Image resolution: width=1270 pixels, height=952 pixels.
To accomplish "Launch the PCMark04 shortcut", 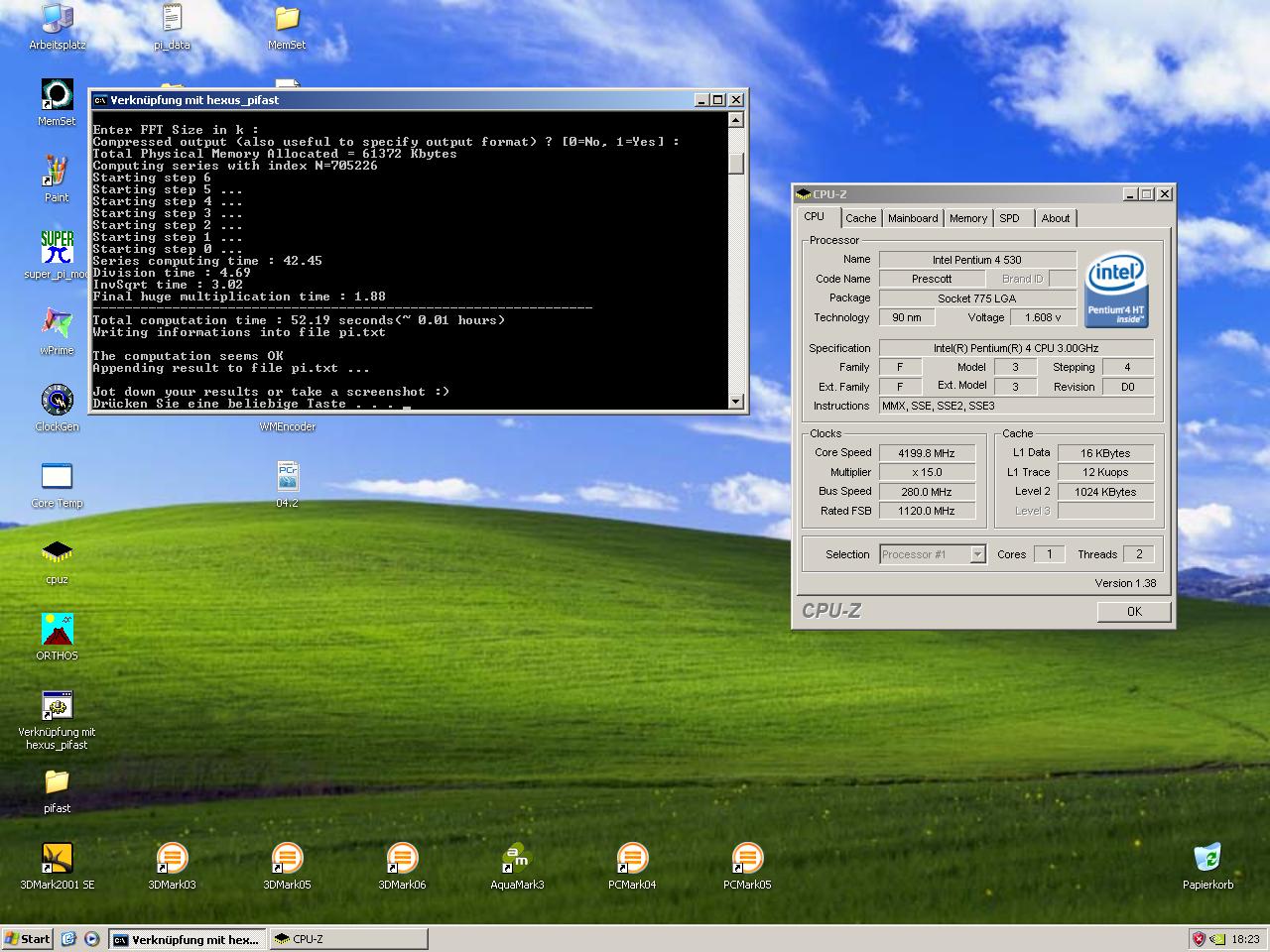I will pyautogui.click(x=632, y=858).
